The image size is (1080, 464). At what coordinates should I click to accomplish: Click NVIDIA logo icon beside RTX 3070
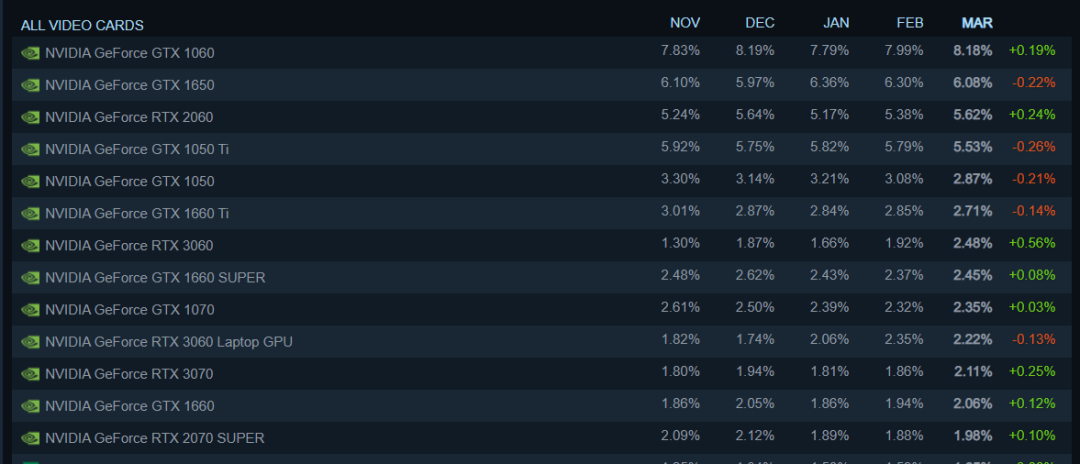pyautogui.click(x=30, y=374)
